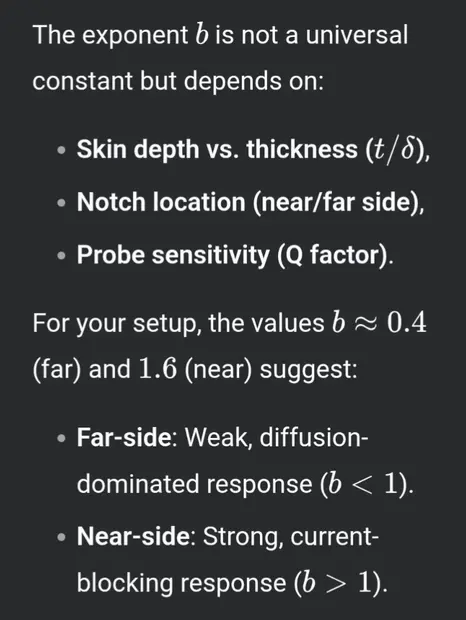
Task: Click the t/δ math expression
Action: [392, 150]
